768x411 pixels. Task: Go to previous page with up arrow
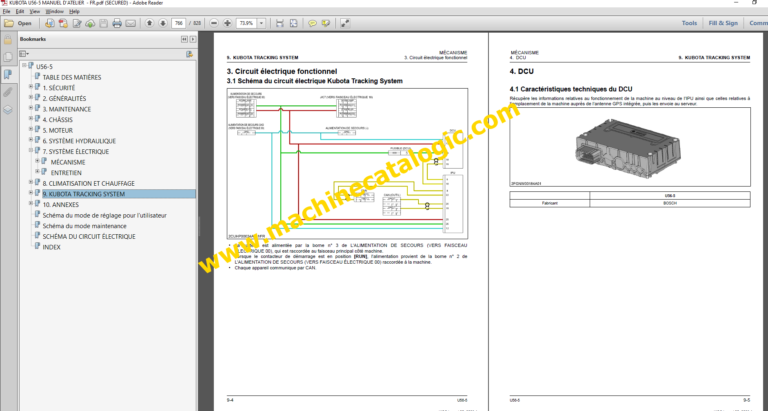tap(149, 23)
